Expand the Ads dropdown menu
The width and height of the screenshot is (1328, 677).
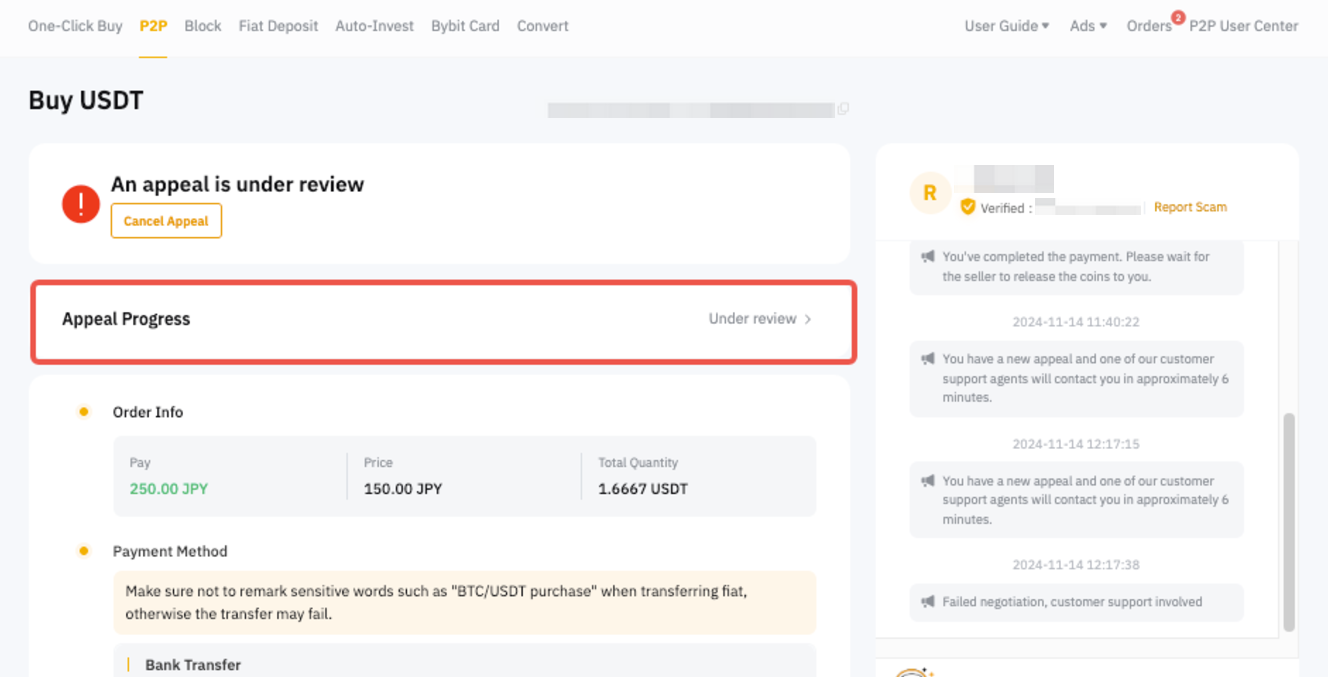1088,26
